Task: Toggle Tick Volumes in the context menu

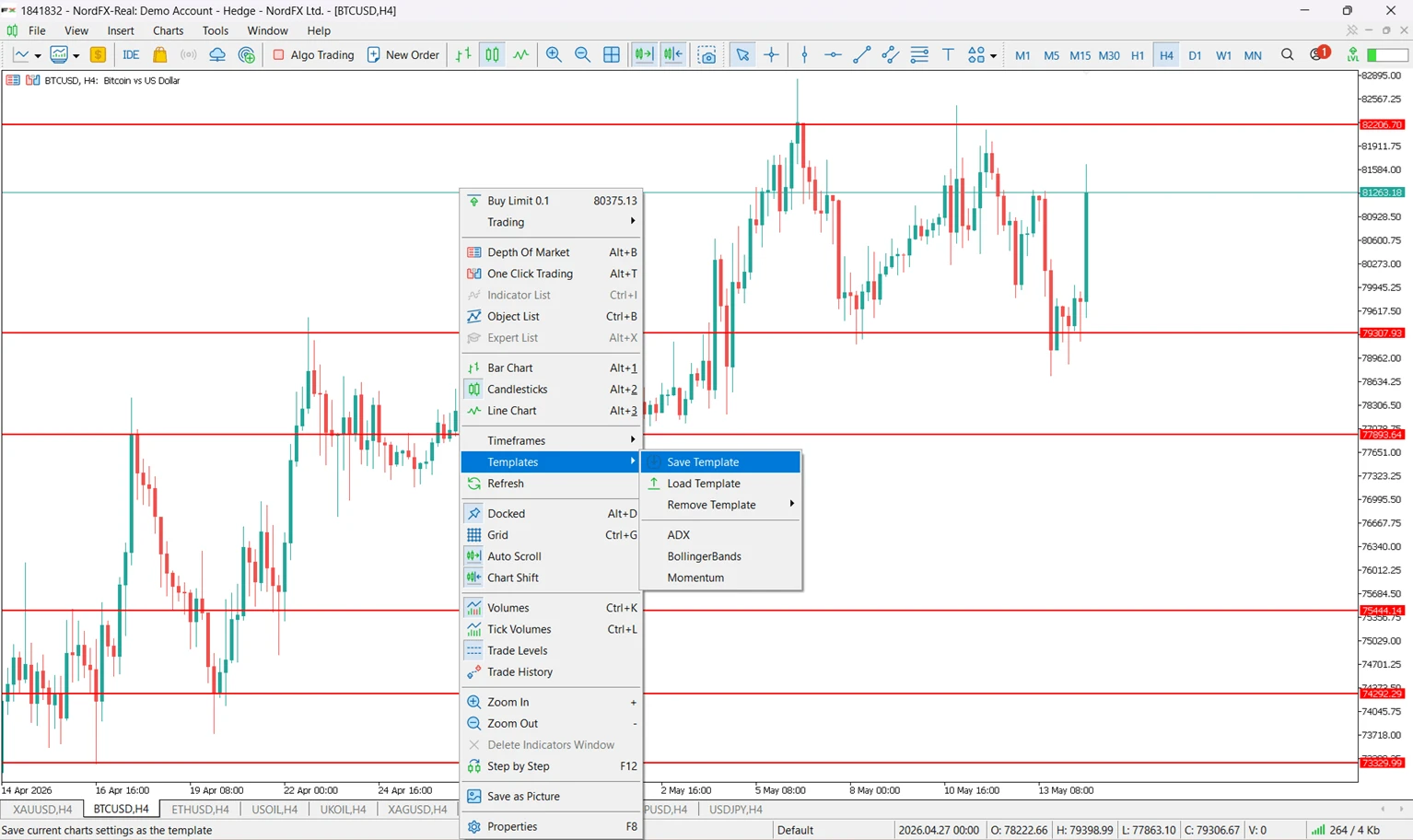Action: [551, 629]
